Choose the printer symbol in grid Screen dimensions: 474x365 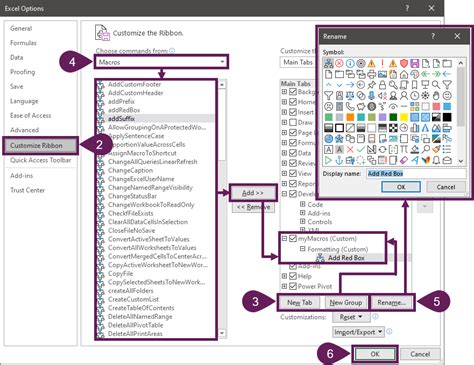[371, 74]
